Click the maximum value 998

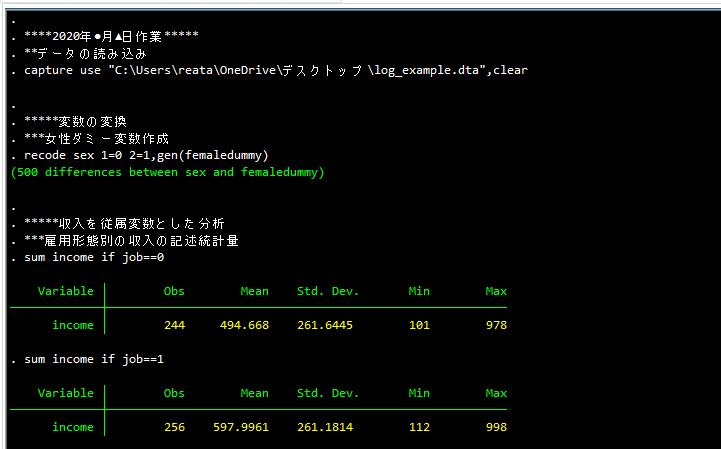click(x=497, y=427)
